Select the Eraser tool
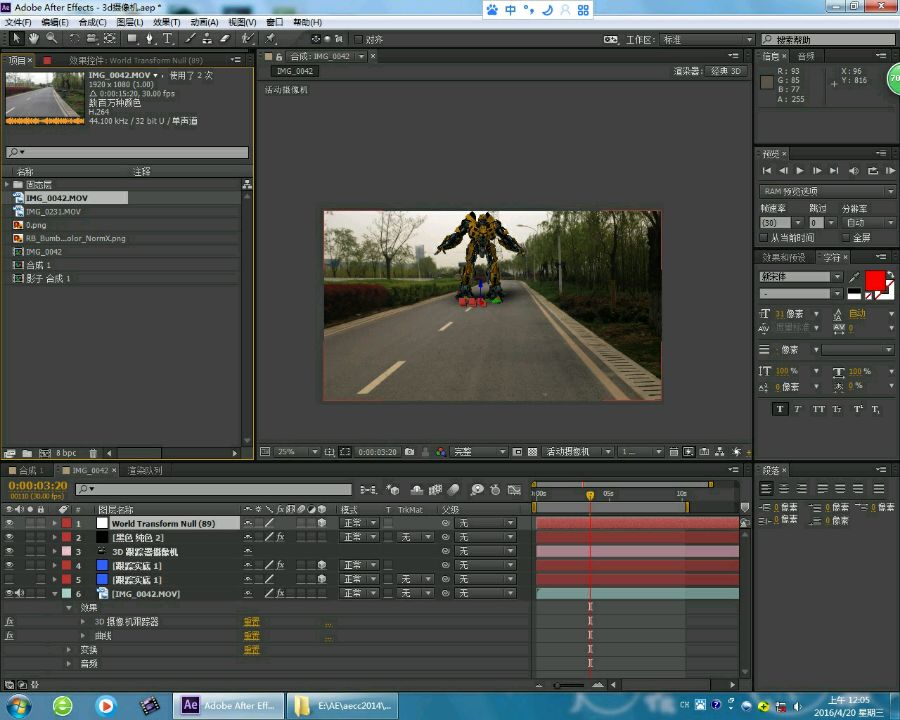Image resolution: width=900 pixels, height=720 pixels. (x=224, y=39)
